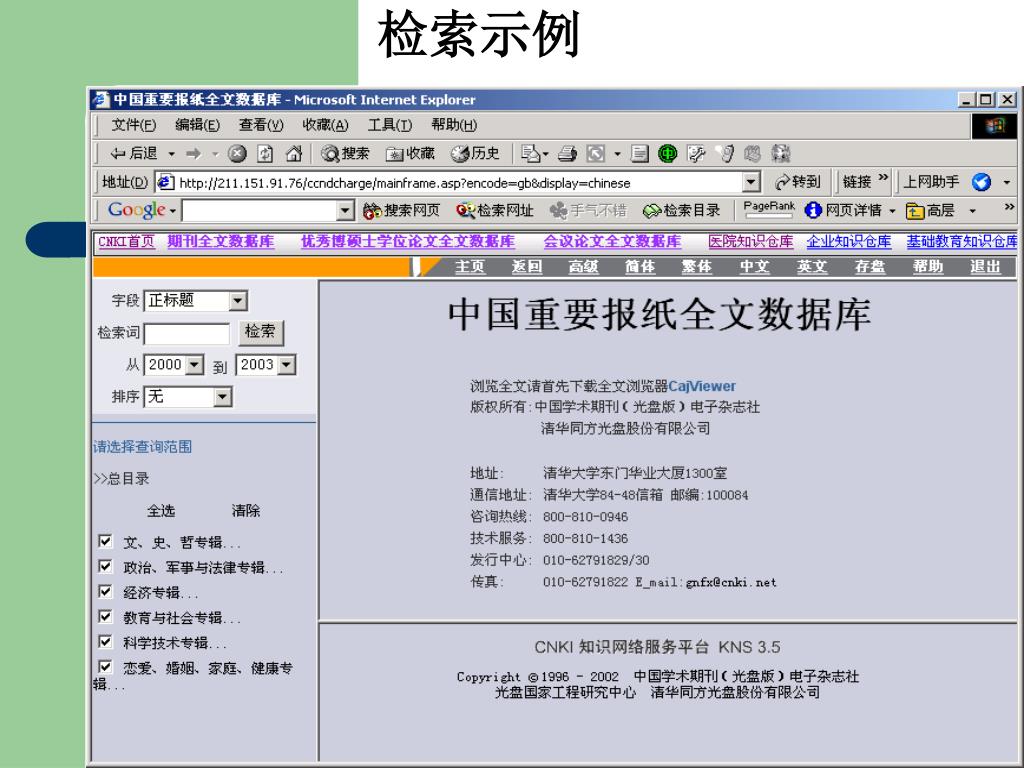Open the 查看(V) menu
Viewport: 1024px width, 768px height.
point(261,125)
